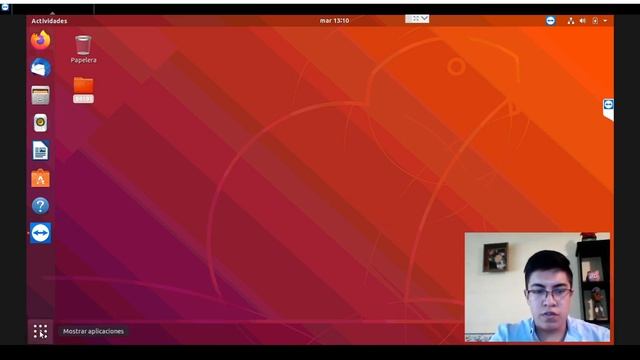The width and height of the screenshot is (640, 360).
Task: Click the power battery icon in panel
Action: [x=595, y=21]
